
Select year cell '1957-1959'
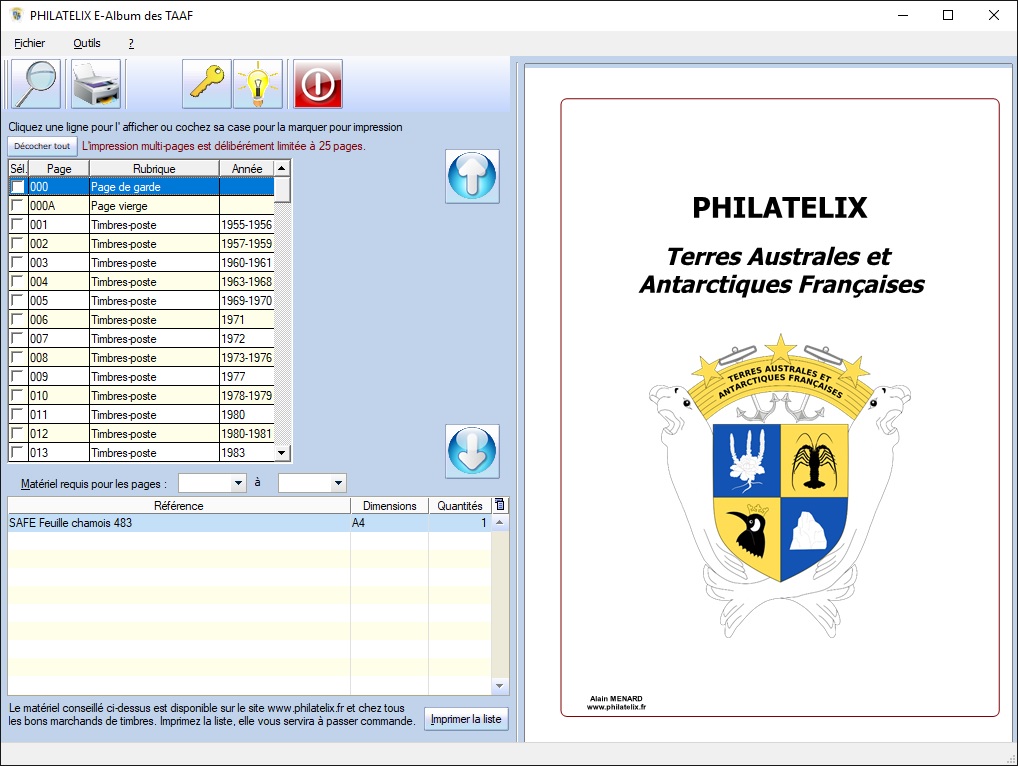point(247,243)
